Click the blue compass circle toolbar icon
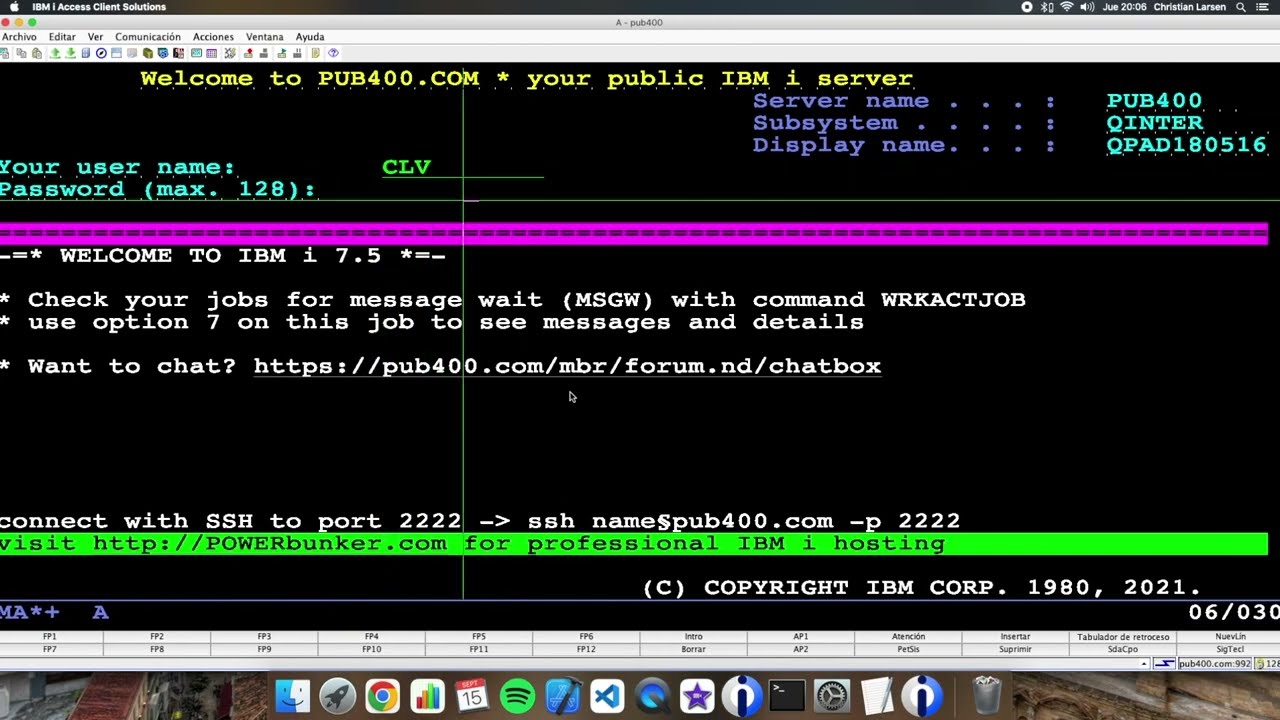1280x720 pixels. 101,53
